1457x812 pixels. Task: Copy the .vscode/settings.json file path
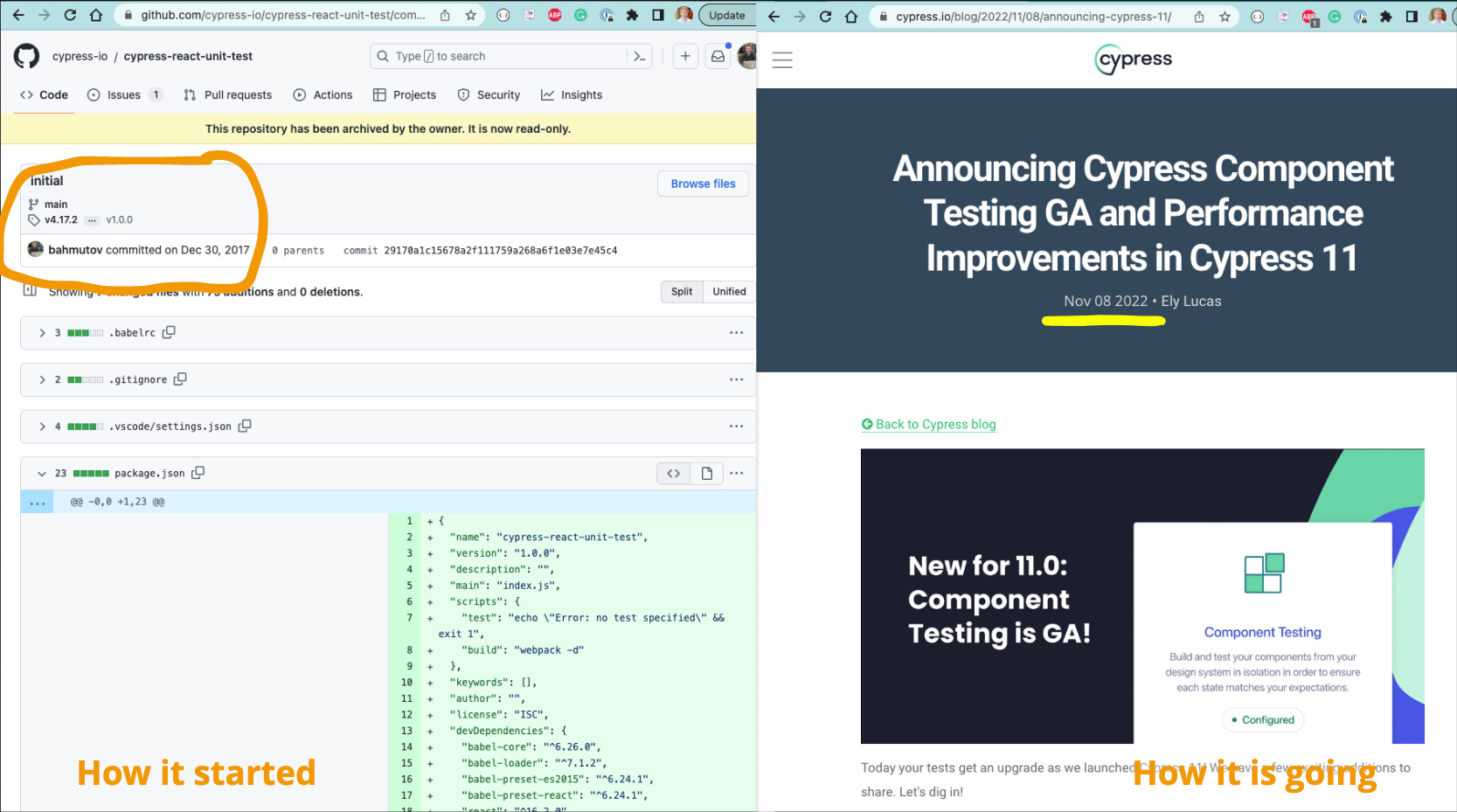(x=245, y=426)
